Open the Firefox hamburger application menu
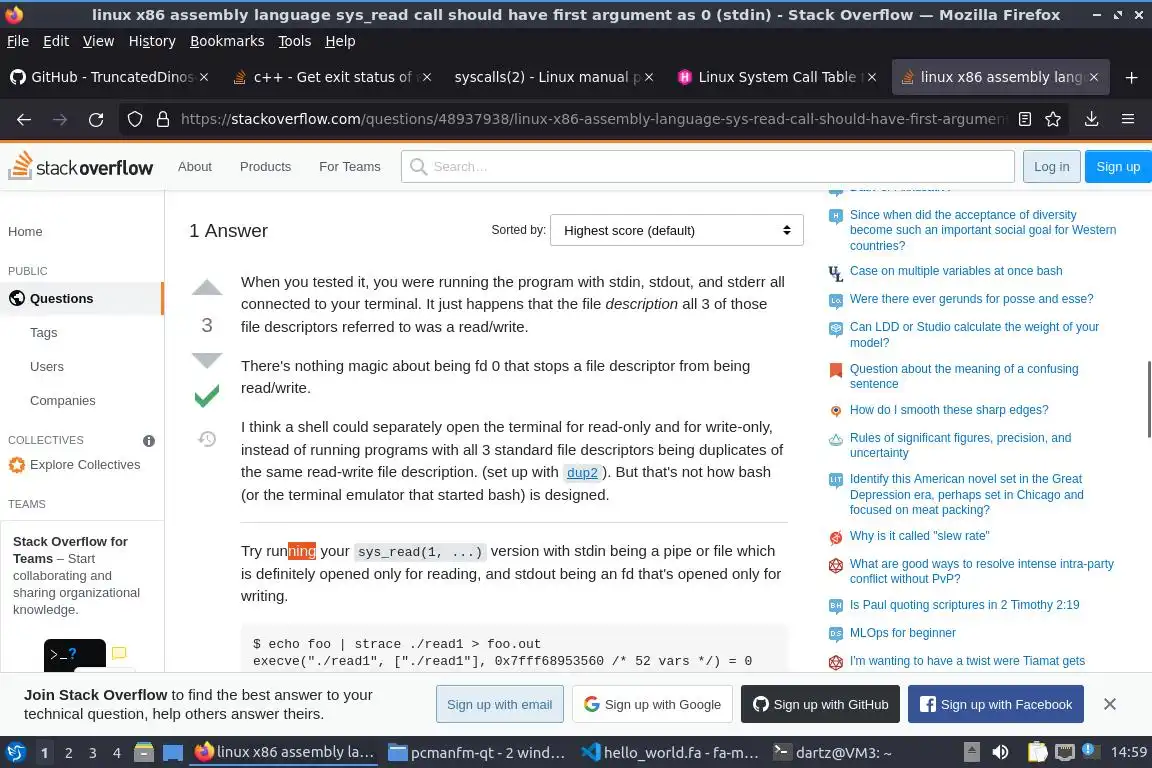1152x768 pixels. (x=1128, y=119)
